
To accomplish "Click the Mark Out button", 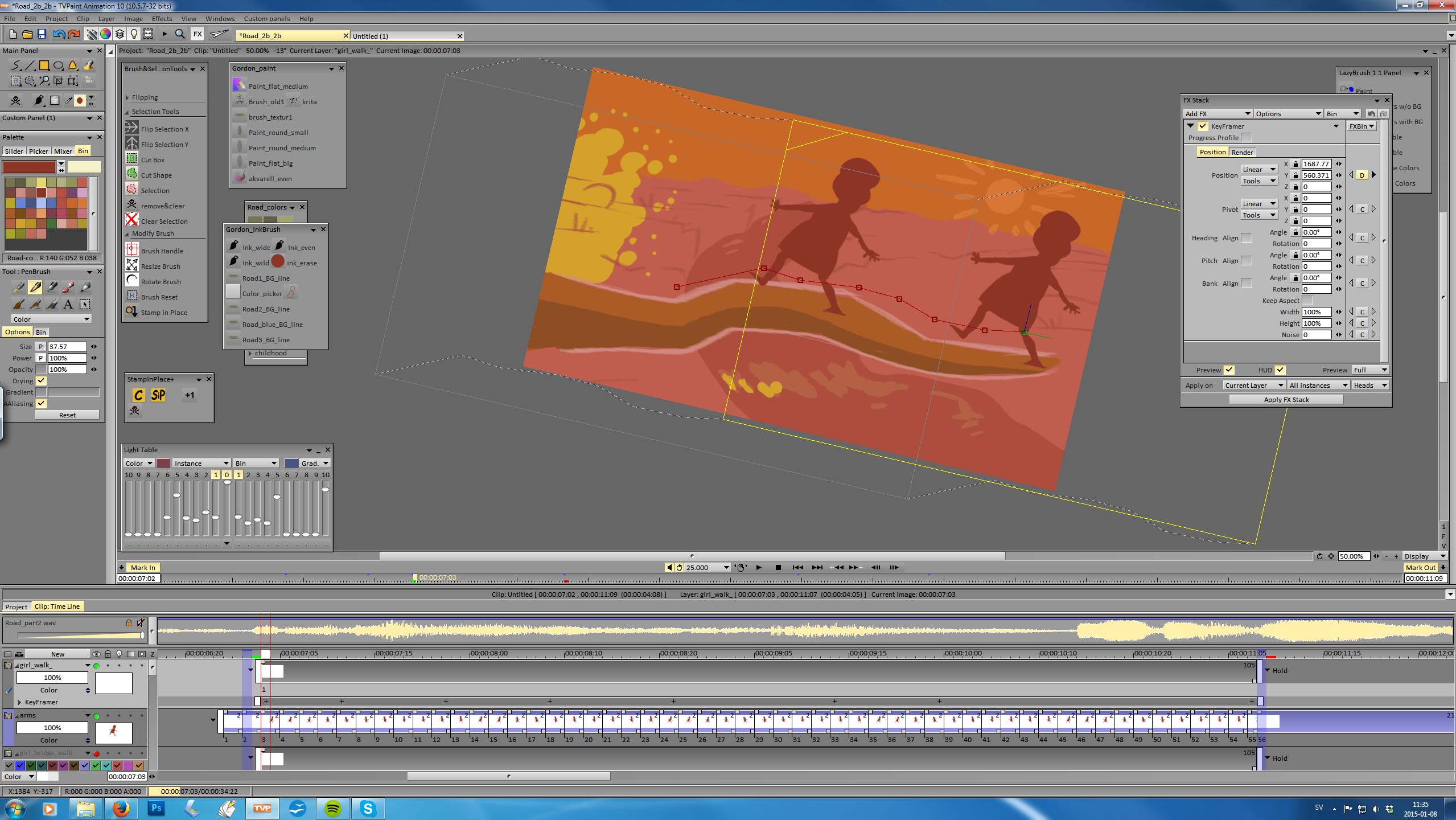I will pyautogui.click(x=1420, y=568).
